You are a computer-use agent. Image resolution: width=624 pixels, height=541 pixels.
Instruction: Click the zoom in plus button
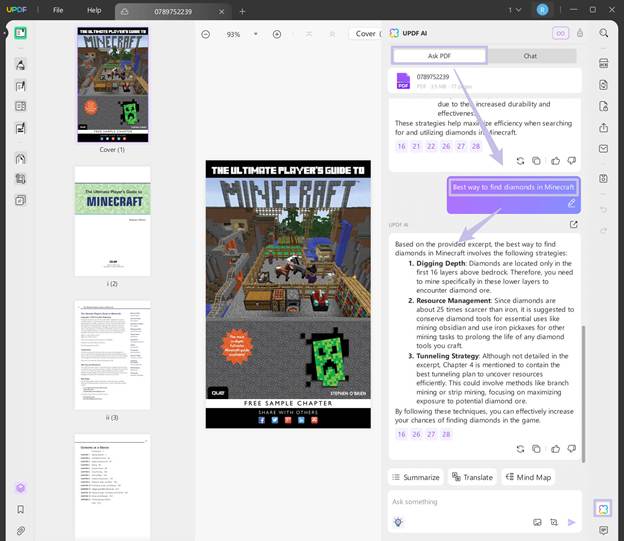pyautogui.click(x=277, y=34)
